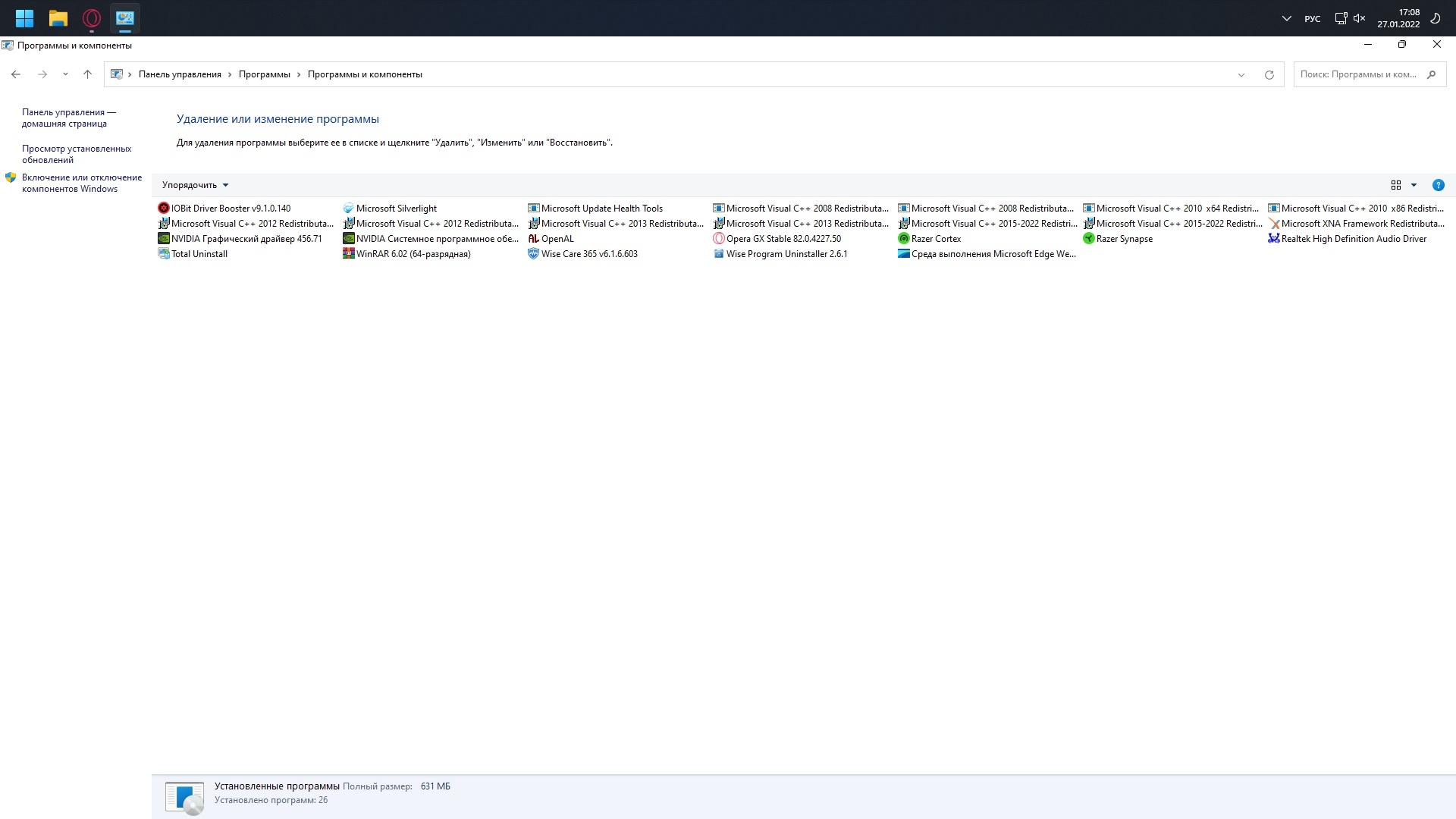Show hidden tray icons chevron
Screen dimensions: 1456x819
click(1286, 18)
